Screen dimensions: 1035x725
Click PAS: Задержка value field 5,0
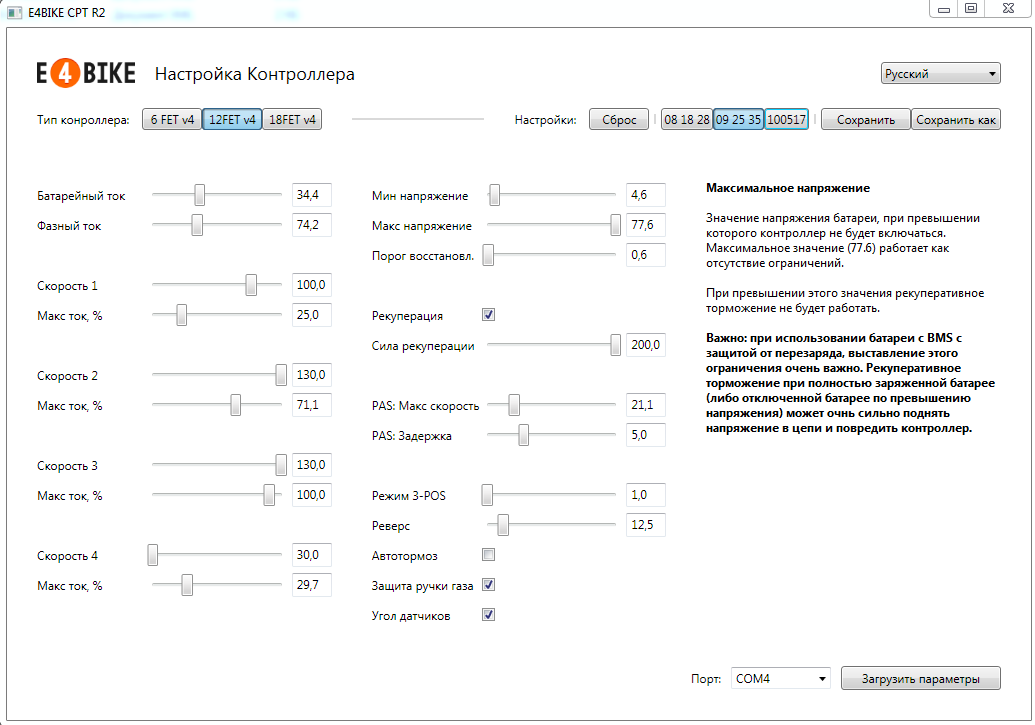[x=646, y=435]
